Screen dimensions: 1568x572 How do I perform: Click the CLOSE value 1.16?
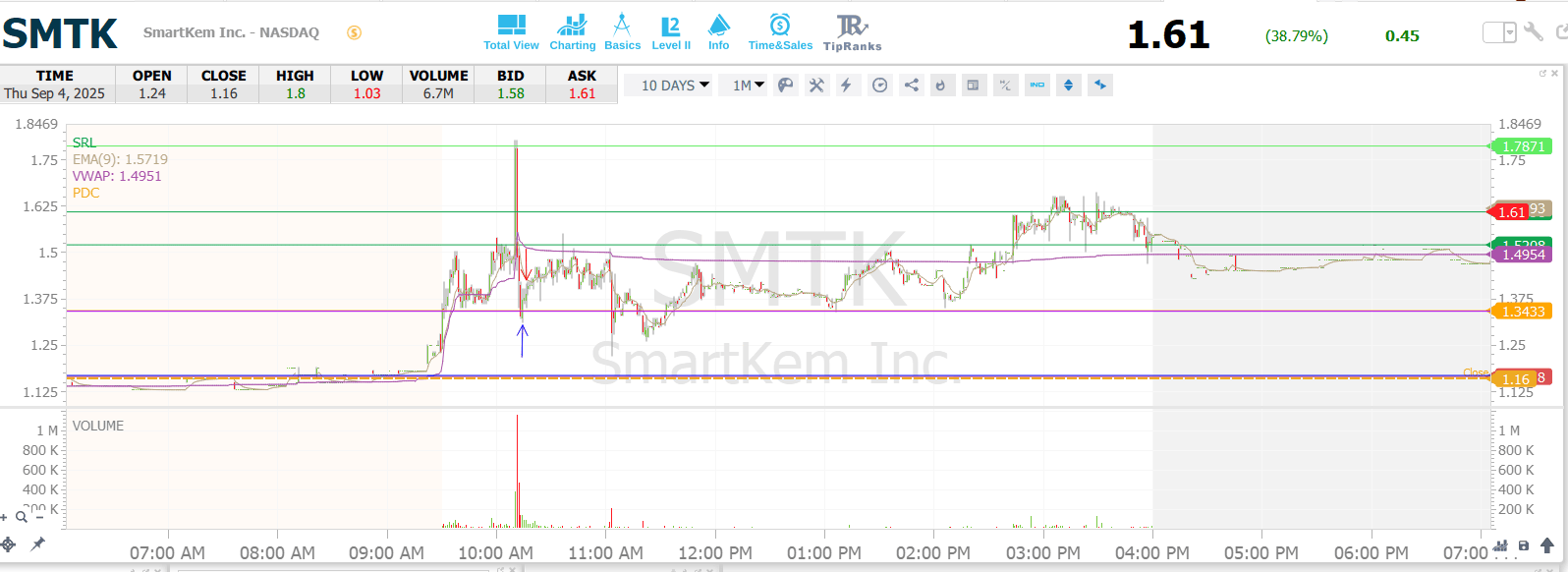point(224,93)
